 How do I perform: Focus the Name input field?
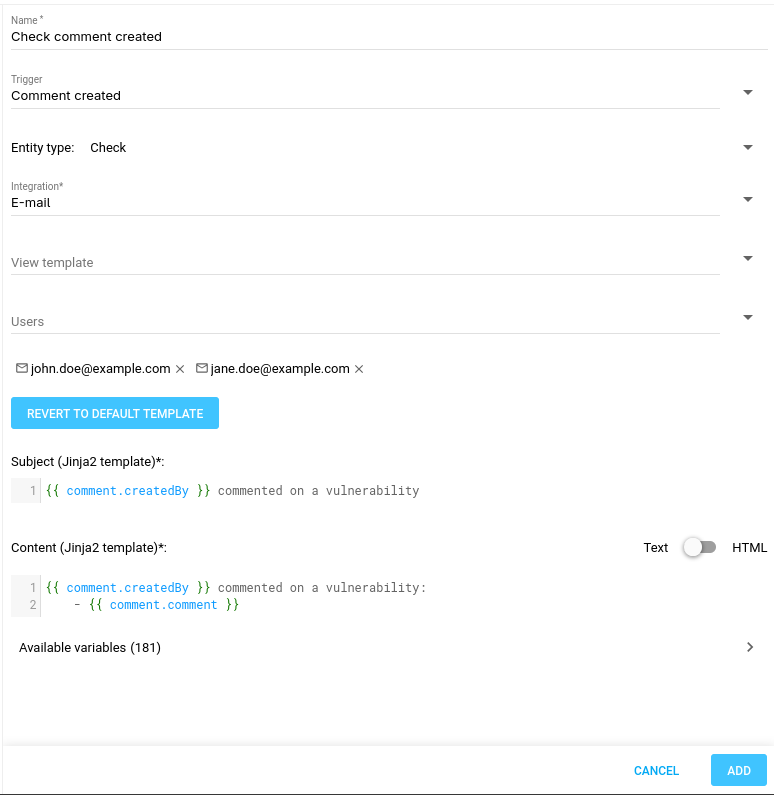[365, 37]
